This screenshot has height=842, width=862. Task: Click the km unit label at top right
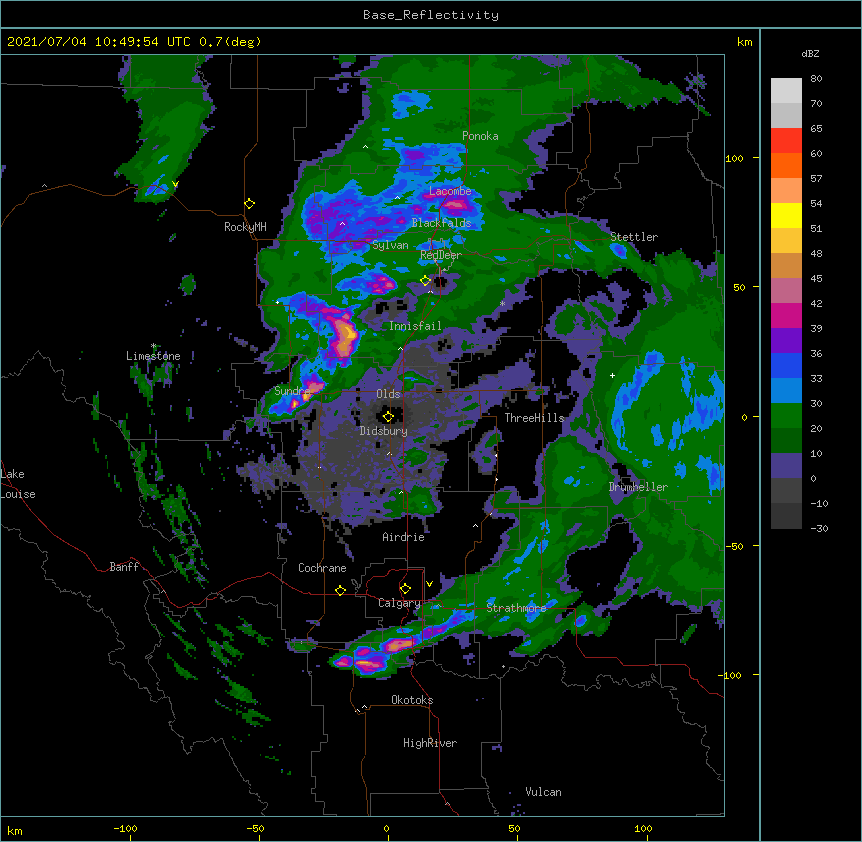(x=744, y=42)
